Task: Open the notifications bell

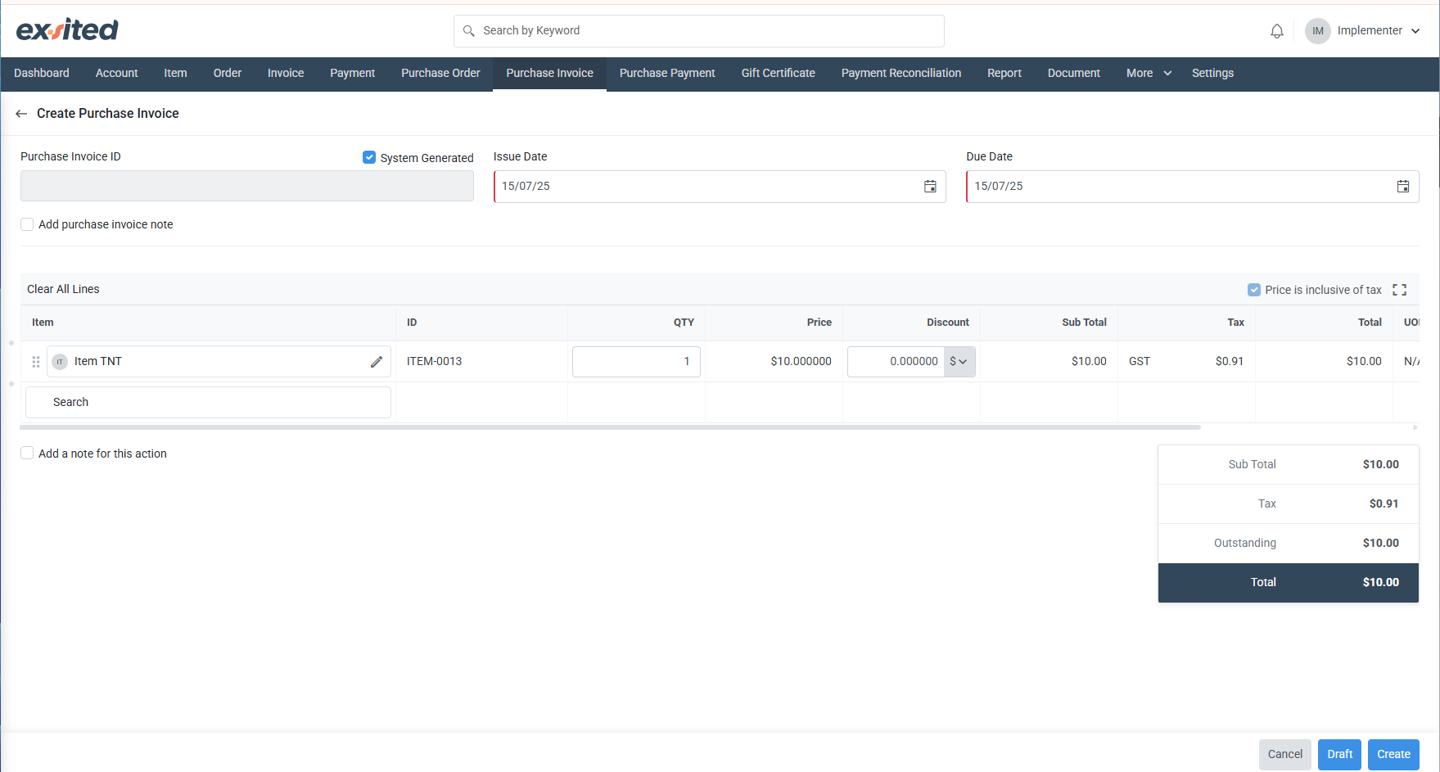Action: (x=1277, y=31)
